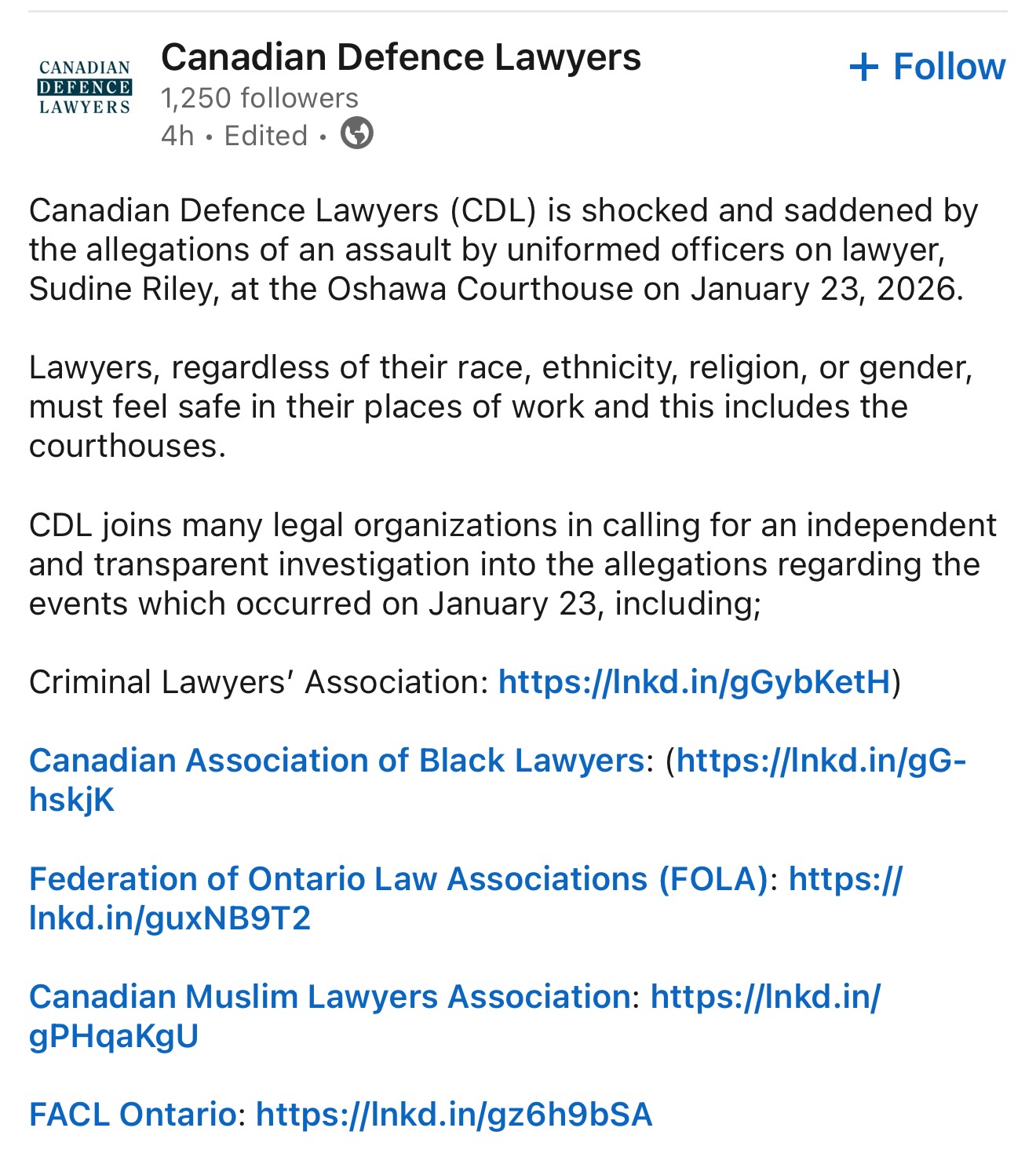Viewport: 1036px width, 1168px height.
Task: Open the Criminal Lawyers' Association lnkd.in/gGybKetH link
Action: coord(695,682)
